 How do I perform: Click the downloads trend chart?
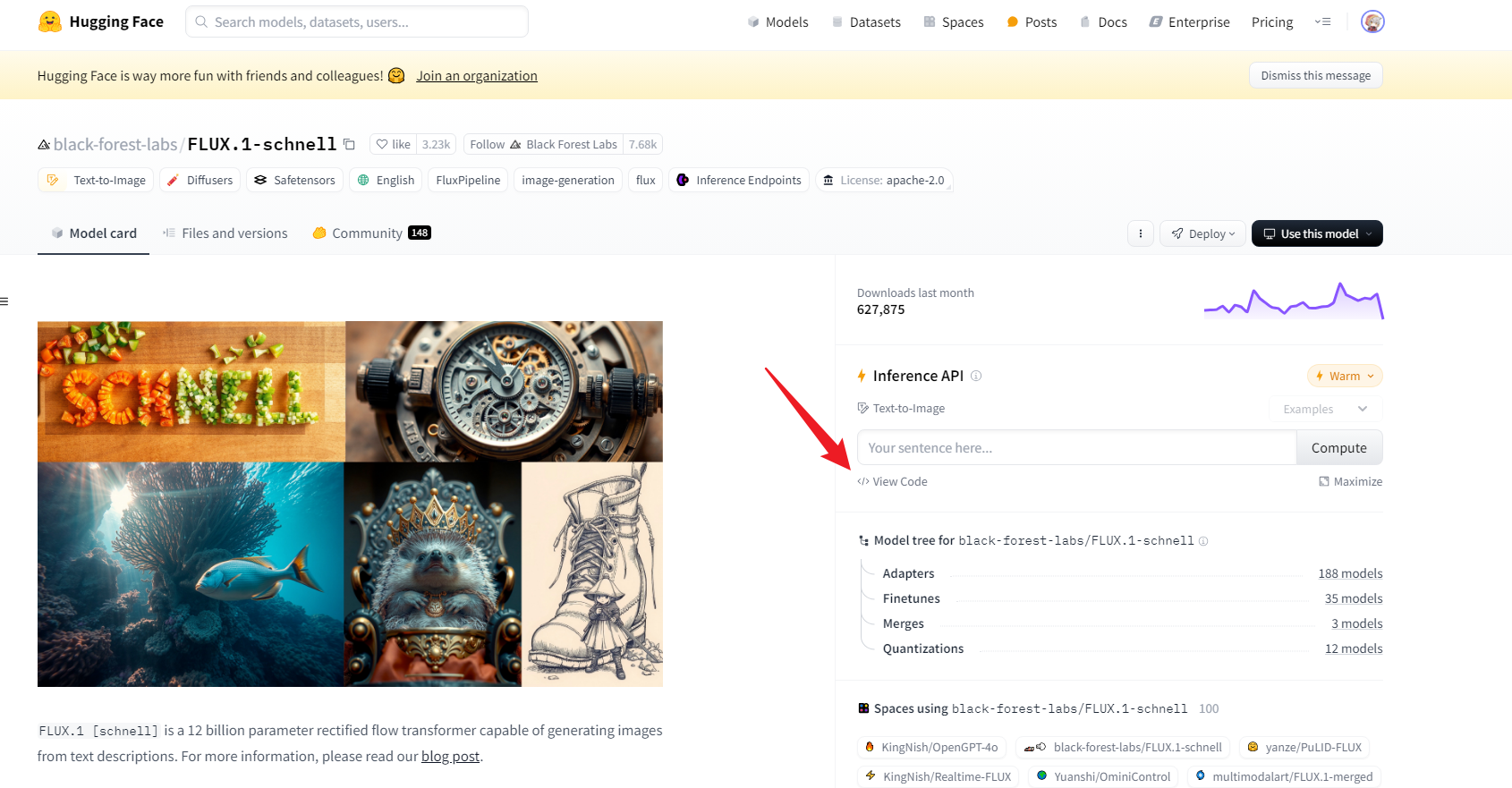coord(1294,301)
